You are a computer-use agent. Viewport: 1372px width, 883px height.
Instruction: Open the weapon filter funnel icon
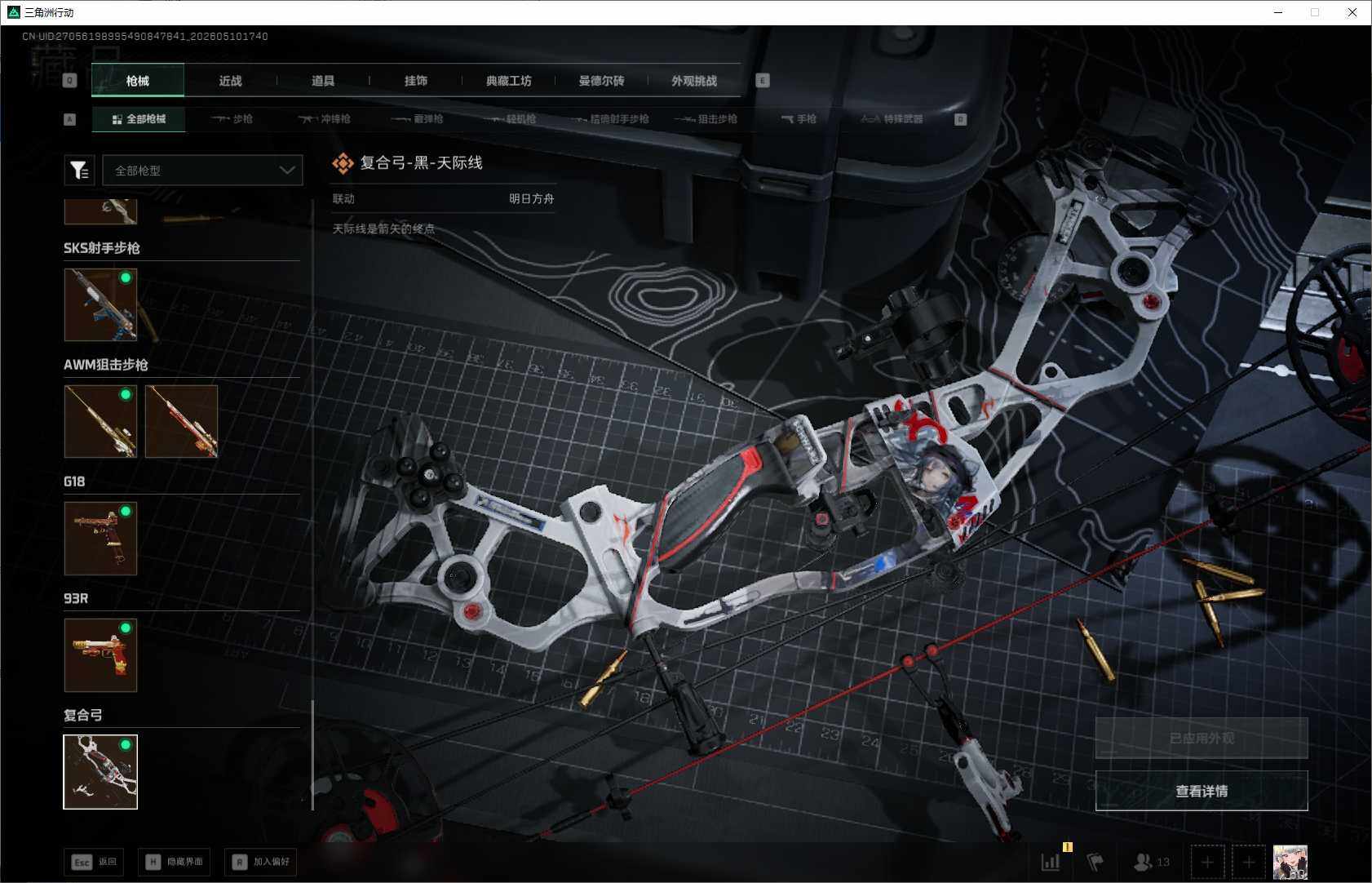coord(79,170)
